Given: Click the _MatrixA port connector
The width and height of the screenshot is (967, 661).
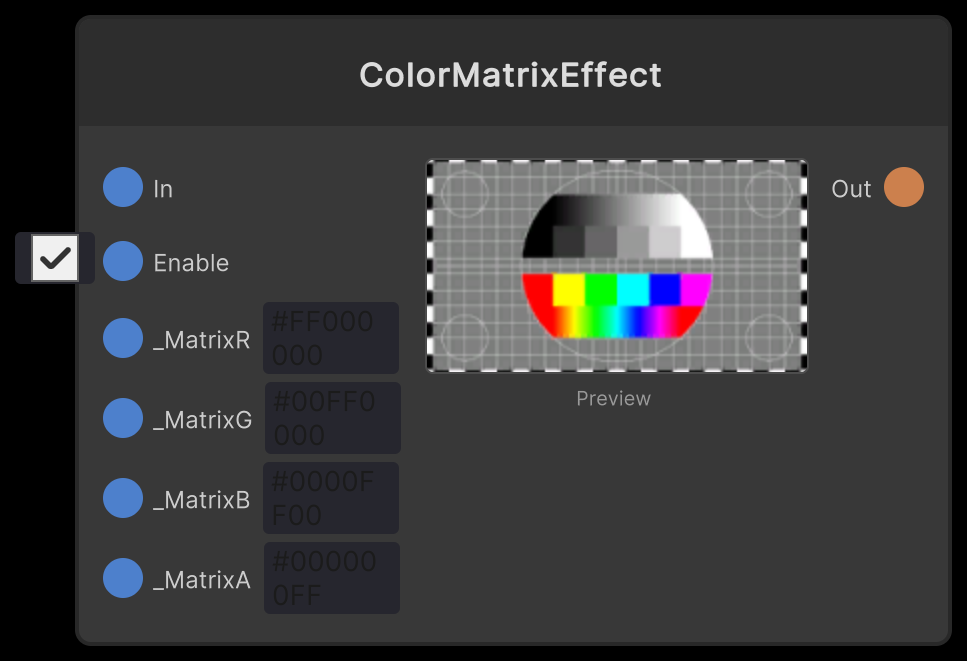Looking at the screenshot, I should point(122,578).
